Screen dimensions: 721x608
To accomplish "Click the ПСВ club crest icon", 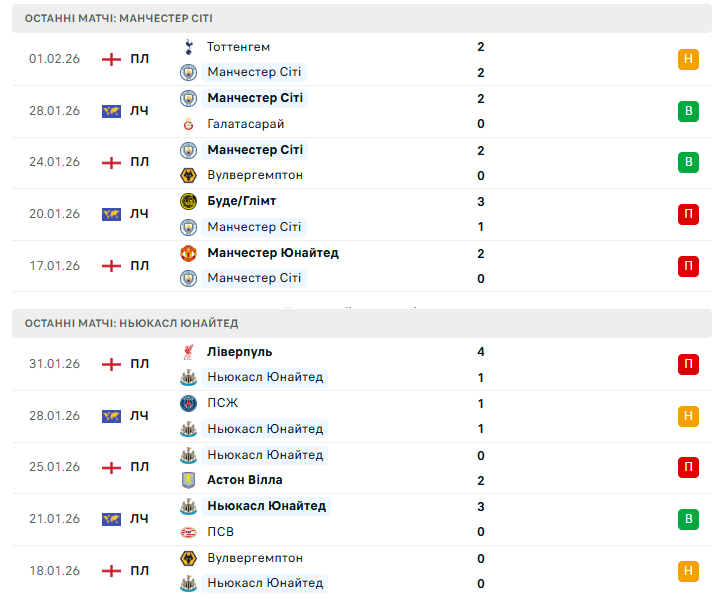I will point(188,532).
